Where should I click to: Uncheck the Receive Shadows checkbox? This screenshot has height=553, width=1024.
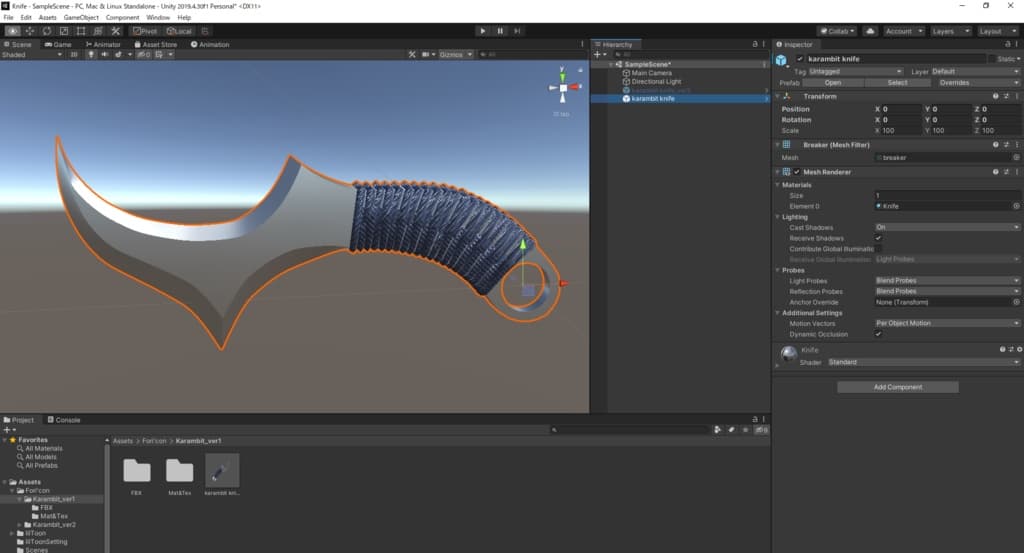(x=878, y=238)
